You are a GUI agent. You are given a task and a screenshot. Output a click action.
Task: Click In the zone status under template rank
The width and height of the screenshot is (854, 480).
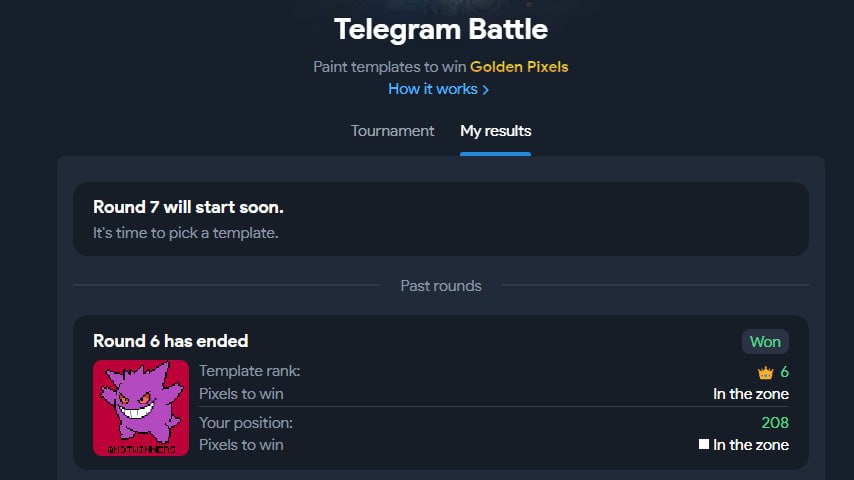click(751, 394)
